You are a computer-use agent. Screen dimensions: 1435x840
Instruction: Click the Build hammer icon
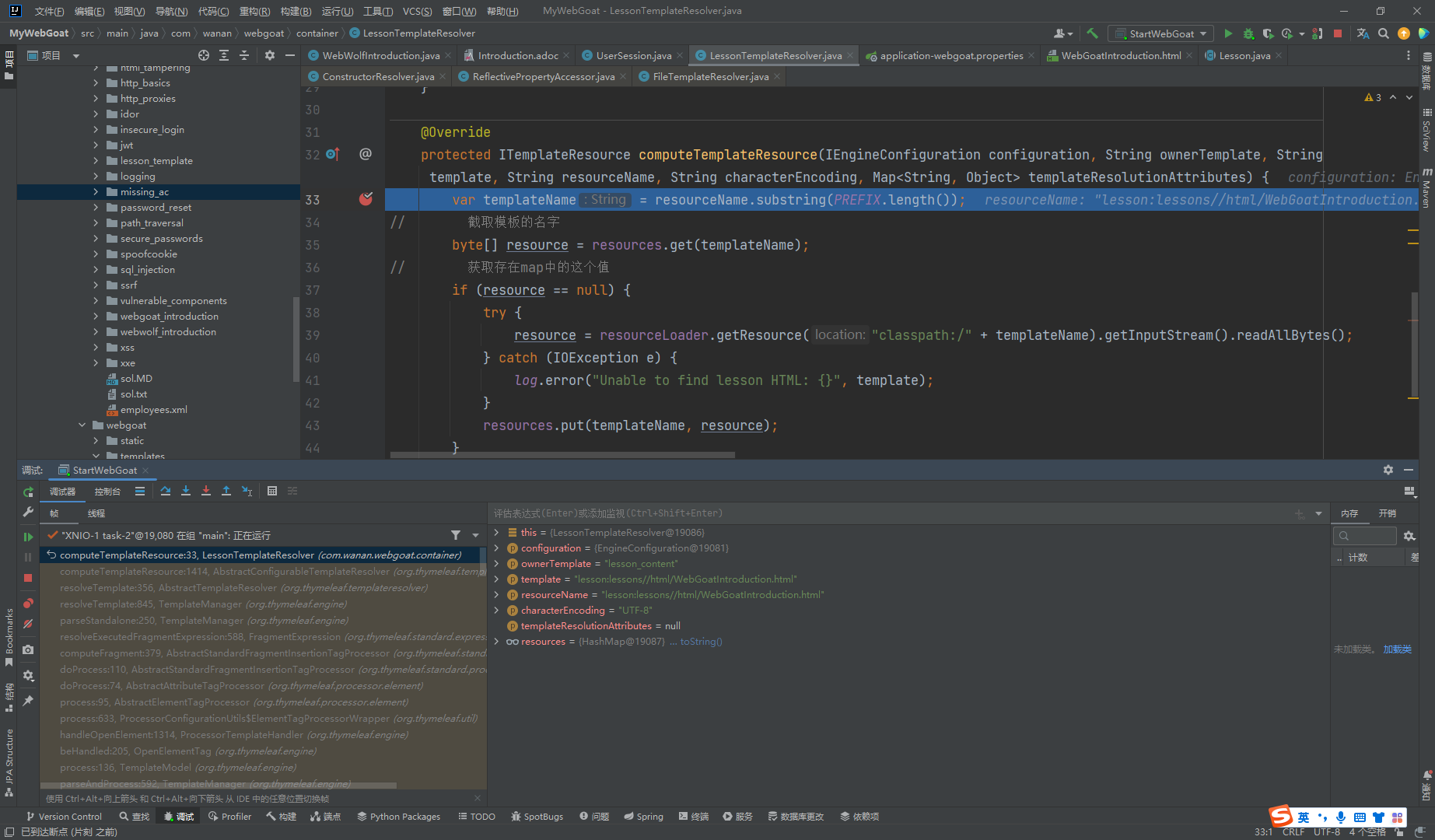click(1092, 33)
